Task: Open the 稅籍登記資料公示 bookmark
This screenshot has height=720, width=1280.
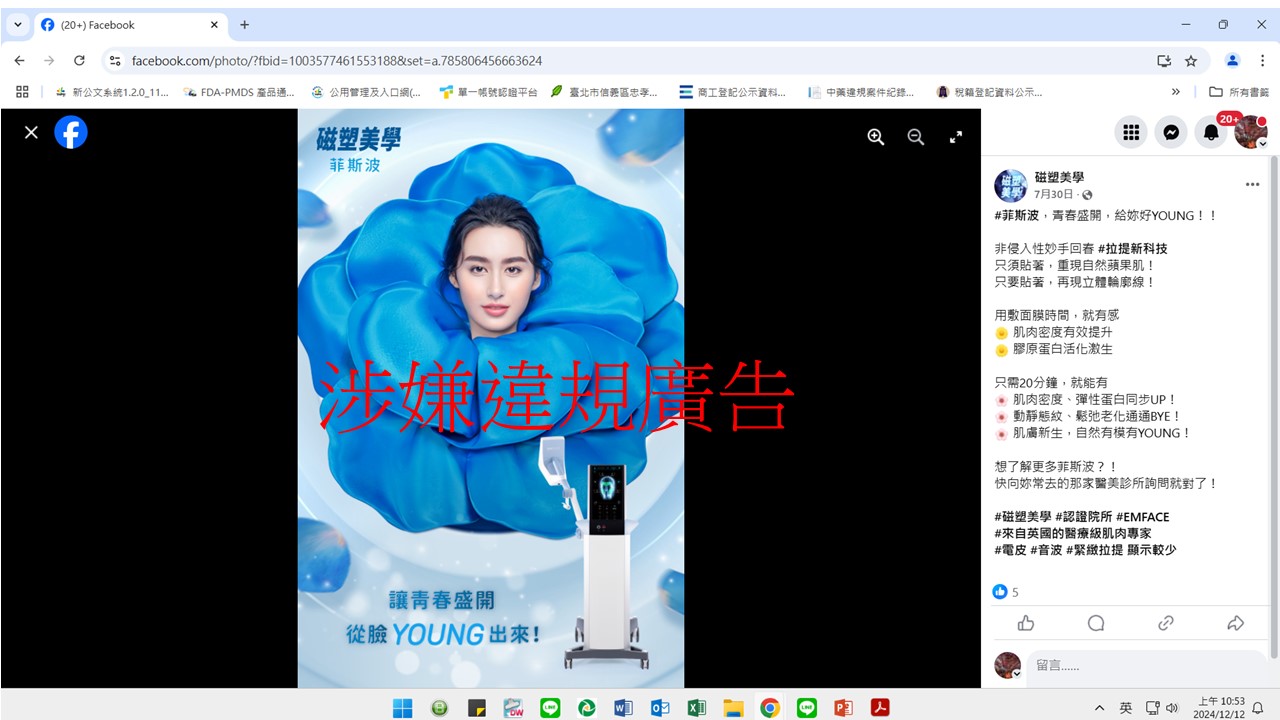Action: pos(990,92)
